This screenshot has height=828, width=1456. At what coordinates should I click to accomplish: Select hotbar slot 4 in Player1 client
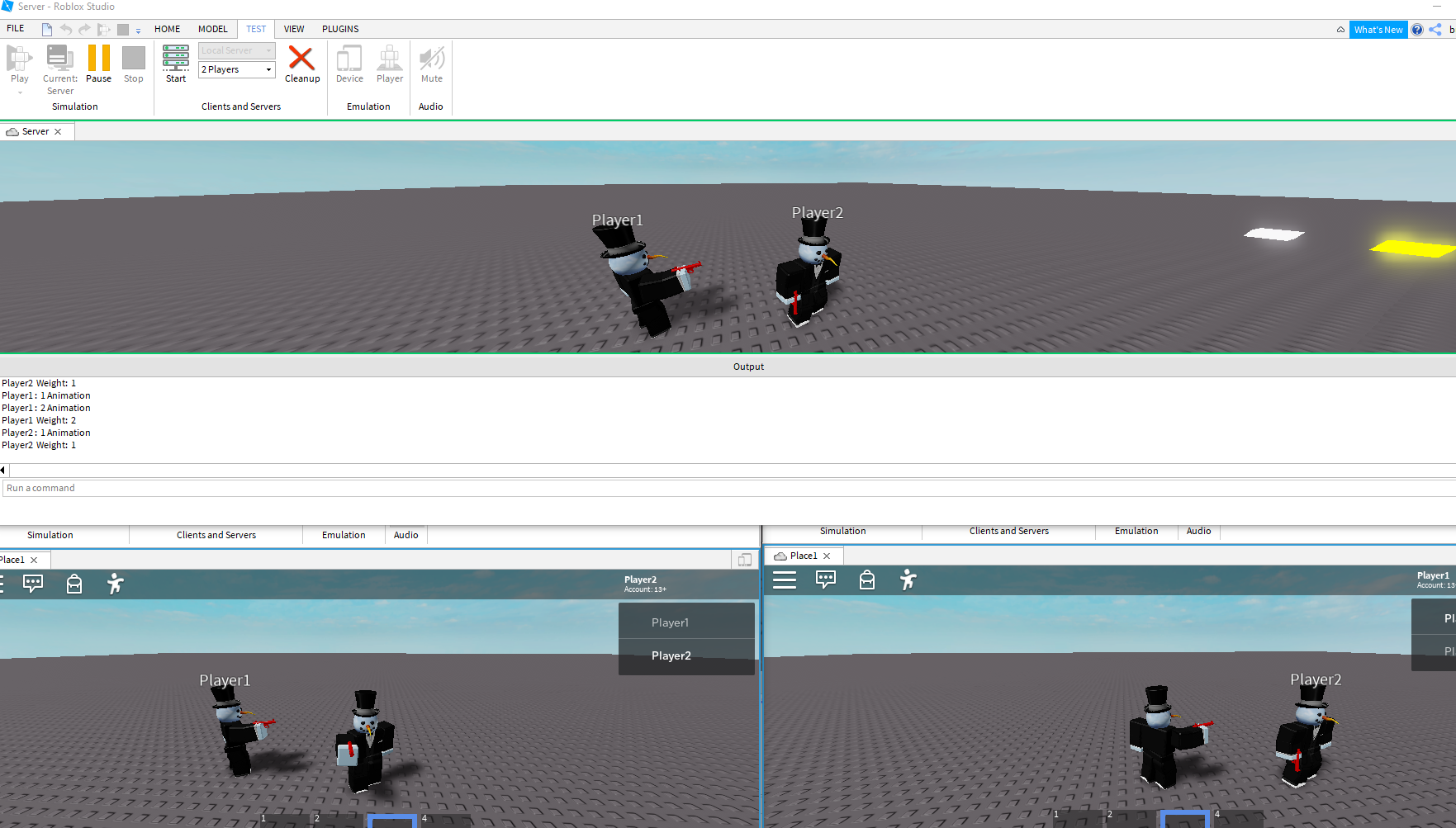coord(1238,818)
